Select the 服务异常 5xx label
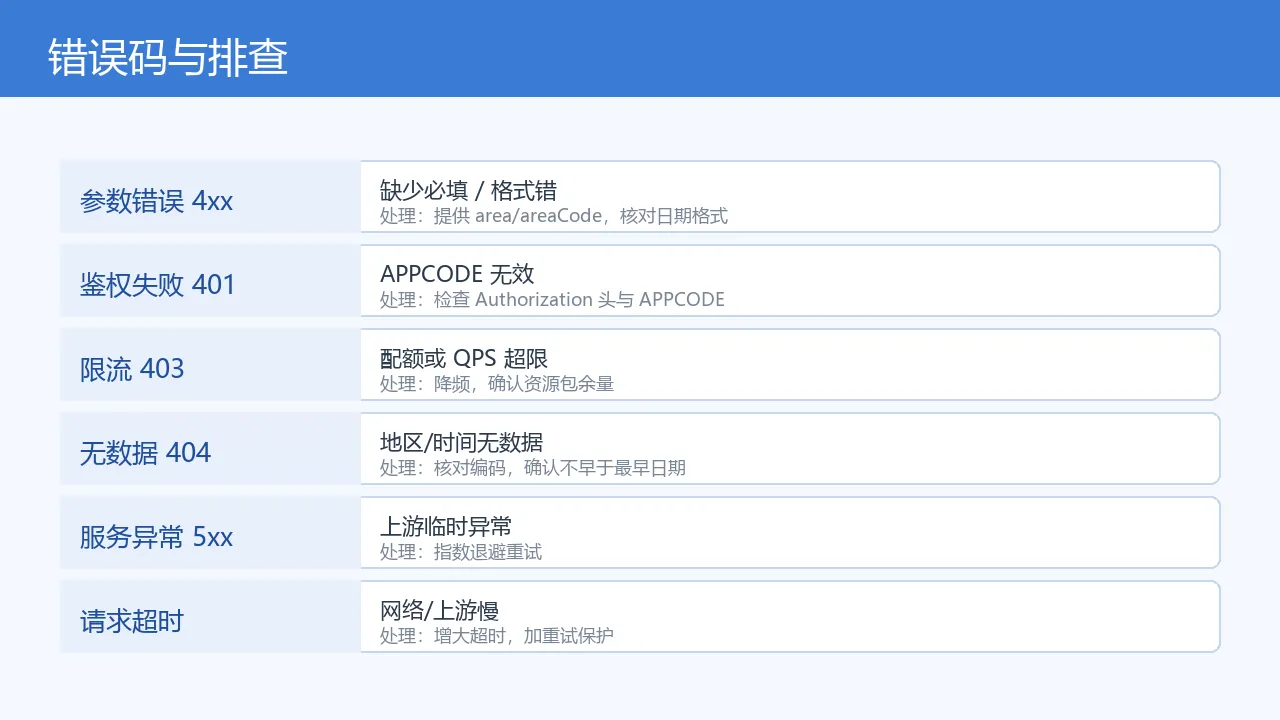 pos(156,537)
